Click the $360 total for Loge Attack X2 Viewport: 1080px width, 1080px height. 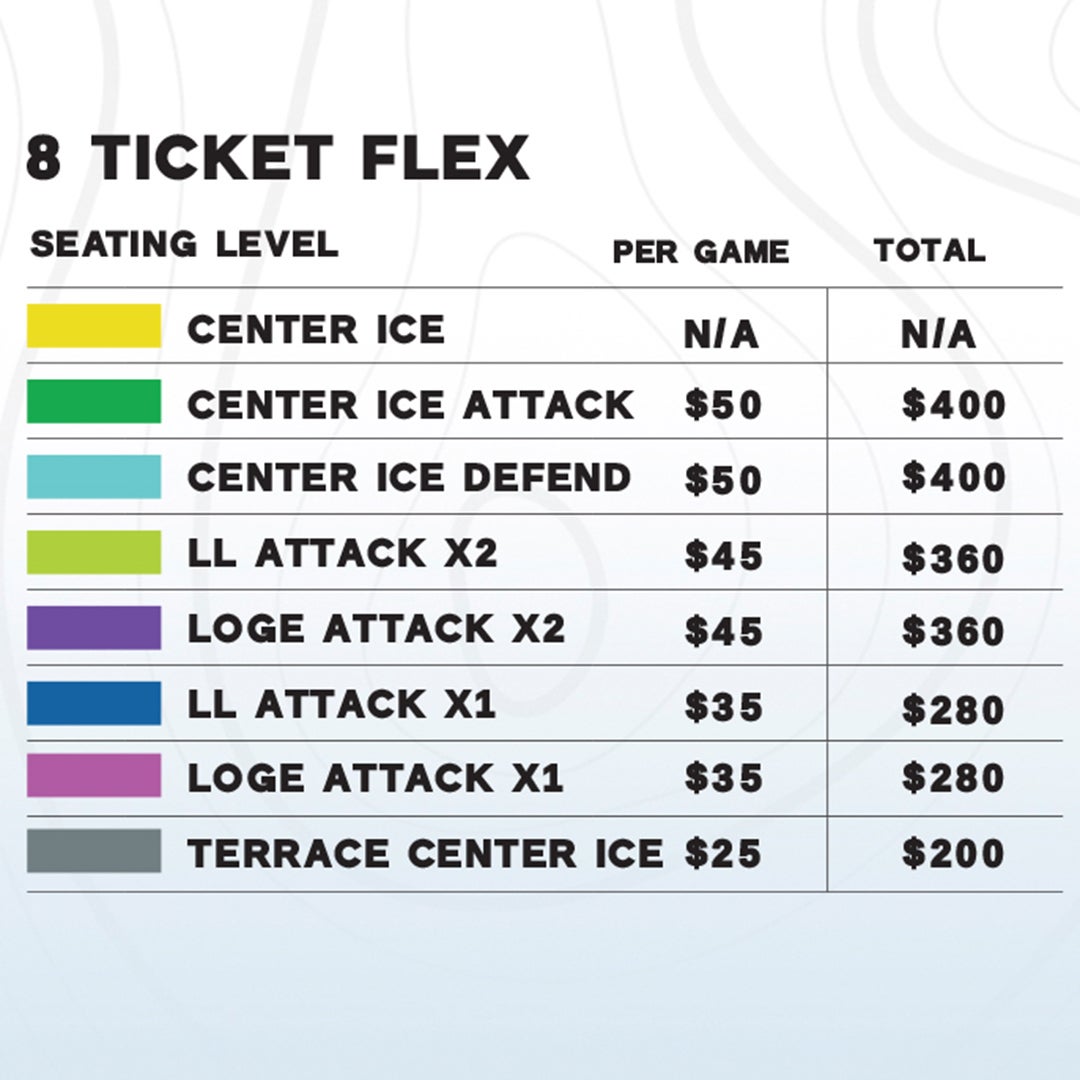pyautogui.click(x=953, y=631)
